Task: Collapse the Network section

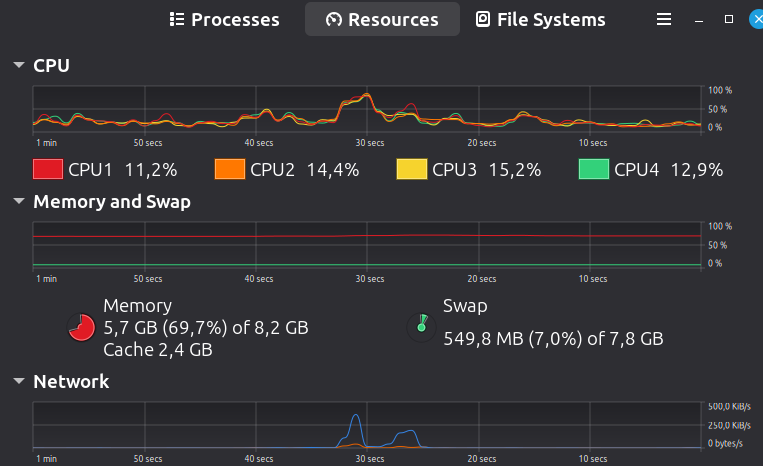Action: (x=19, y=381)
